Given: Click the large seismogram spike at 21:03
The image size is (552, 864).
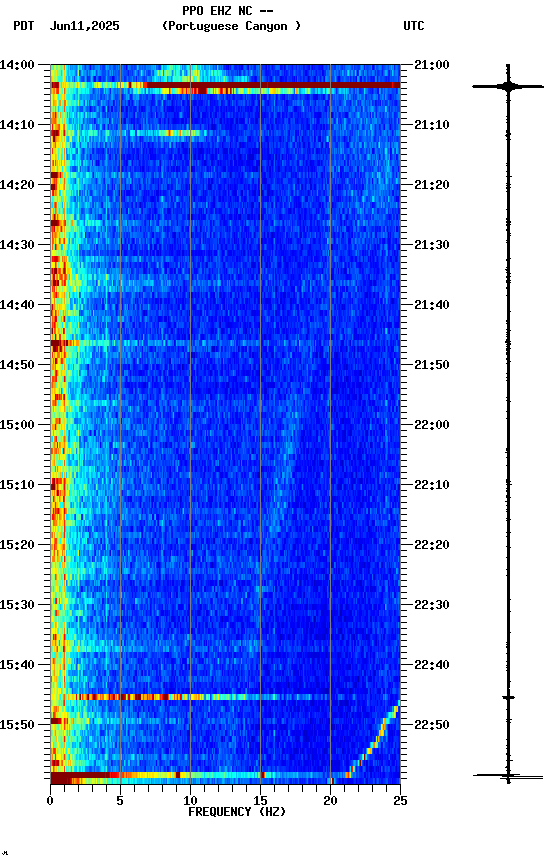Looking at the screenshot, I should [508, 86].
